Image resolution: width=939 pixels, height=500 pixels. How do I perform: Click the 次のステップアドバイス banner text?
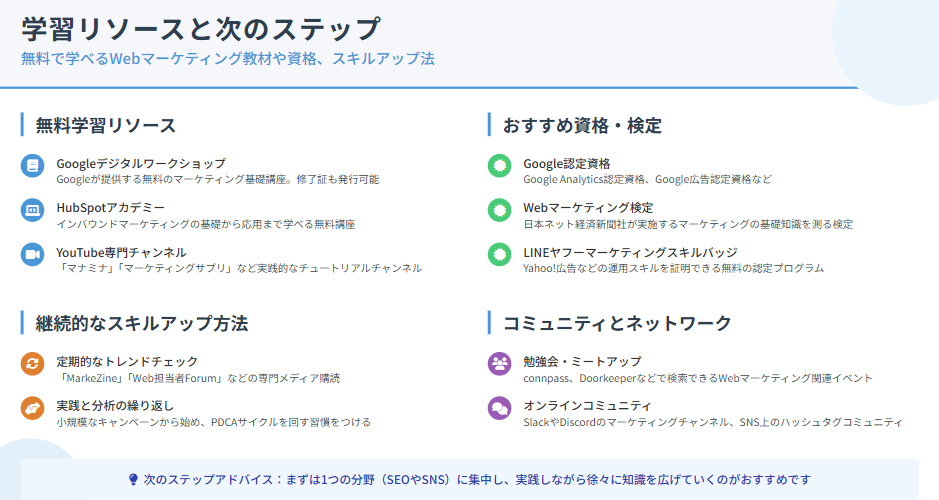click(476, 480)
